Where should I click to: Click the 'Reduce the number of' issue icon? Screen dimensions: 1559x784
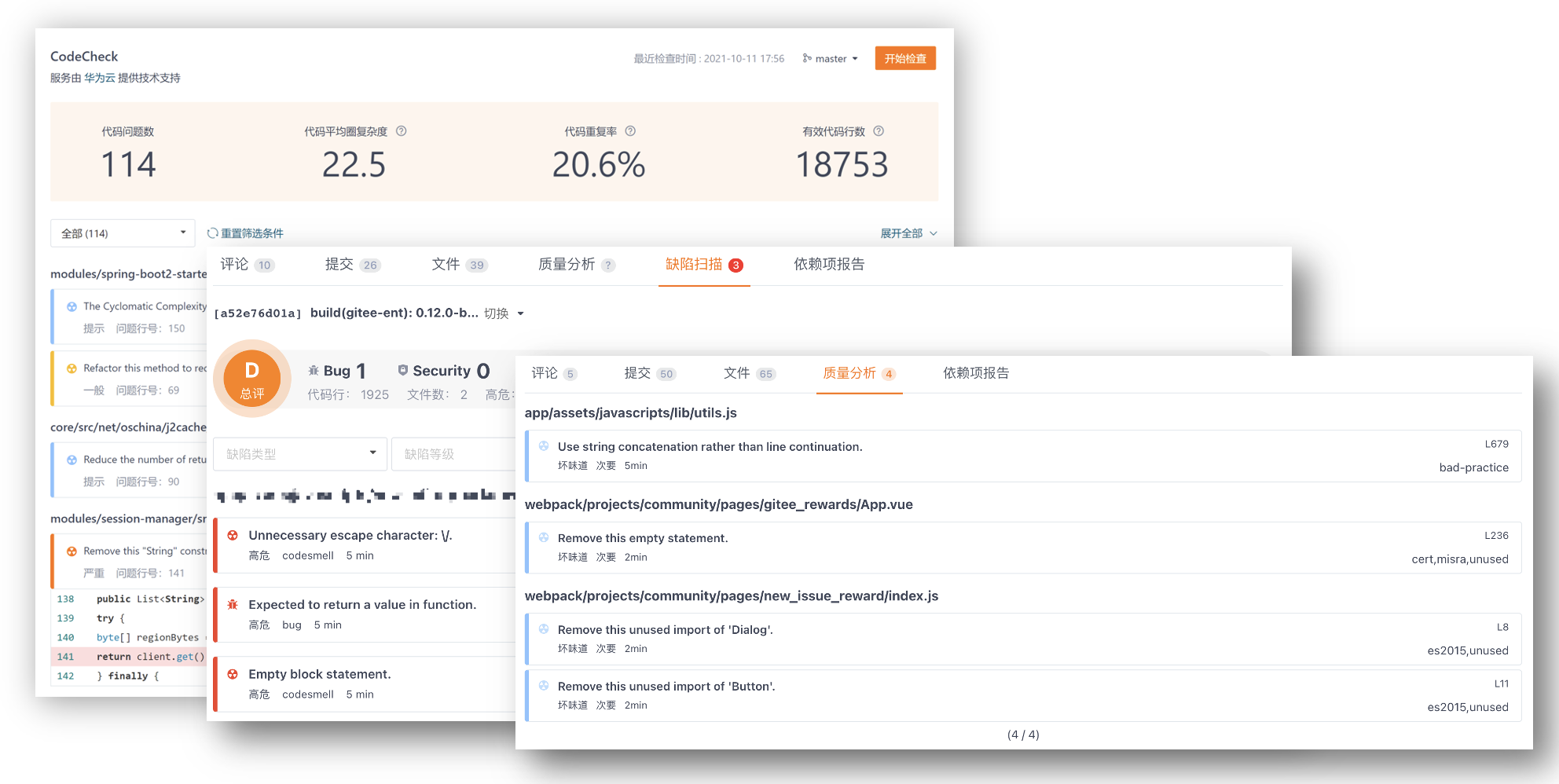[72, 460]
